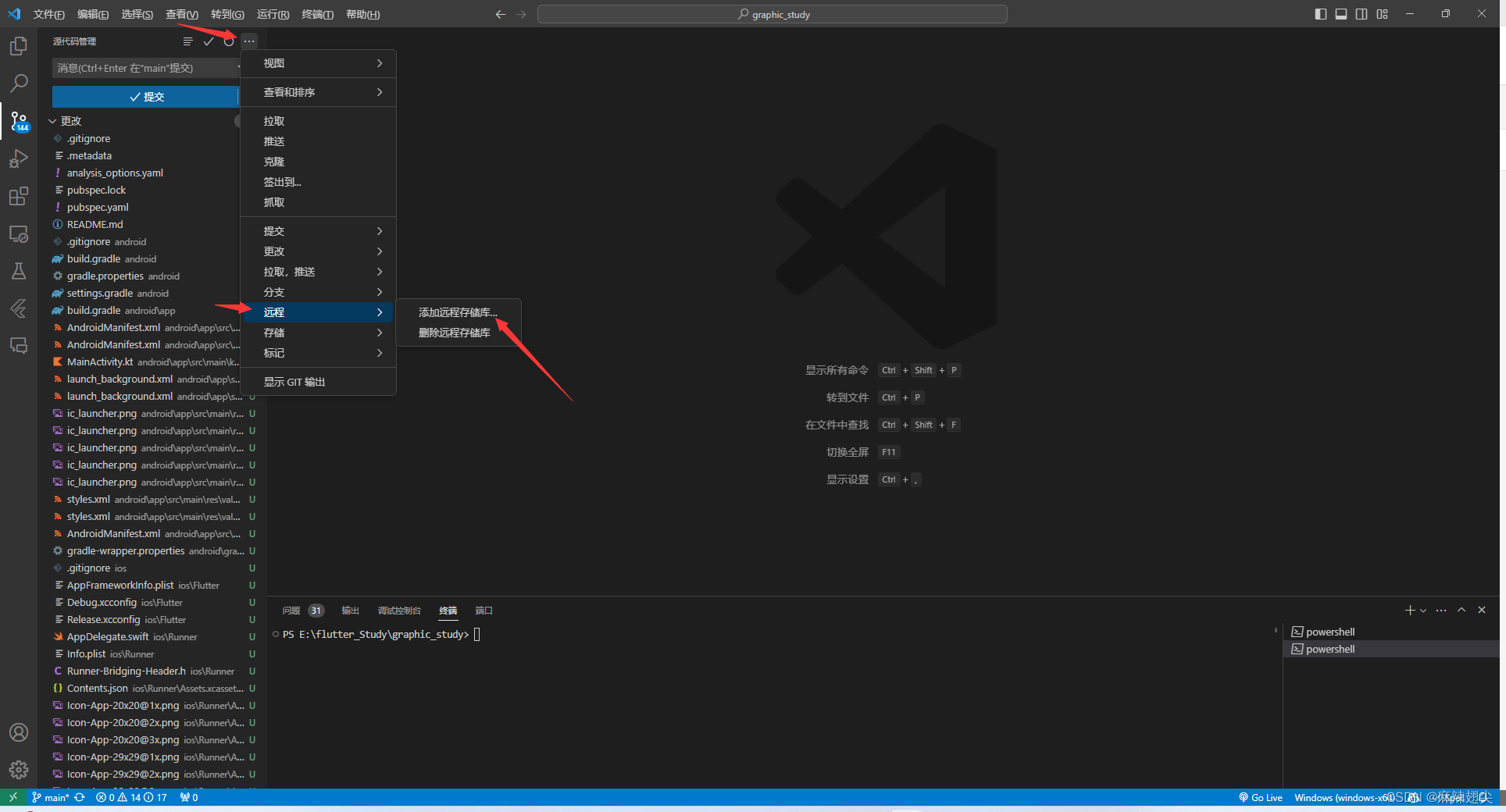Open the Explorer view in activity bar

click(x=19, y=46)
